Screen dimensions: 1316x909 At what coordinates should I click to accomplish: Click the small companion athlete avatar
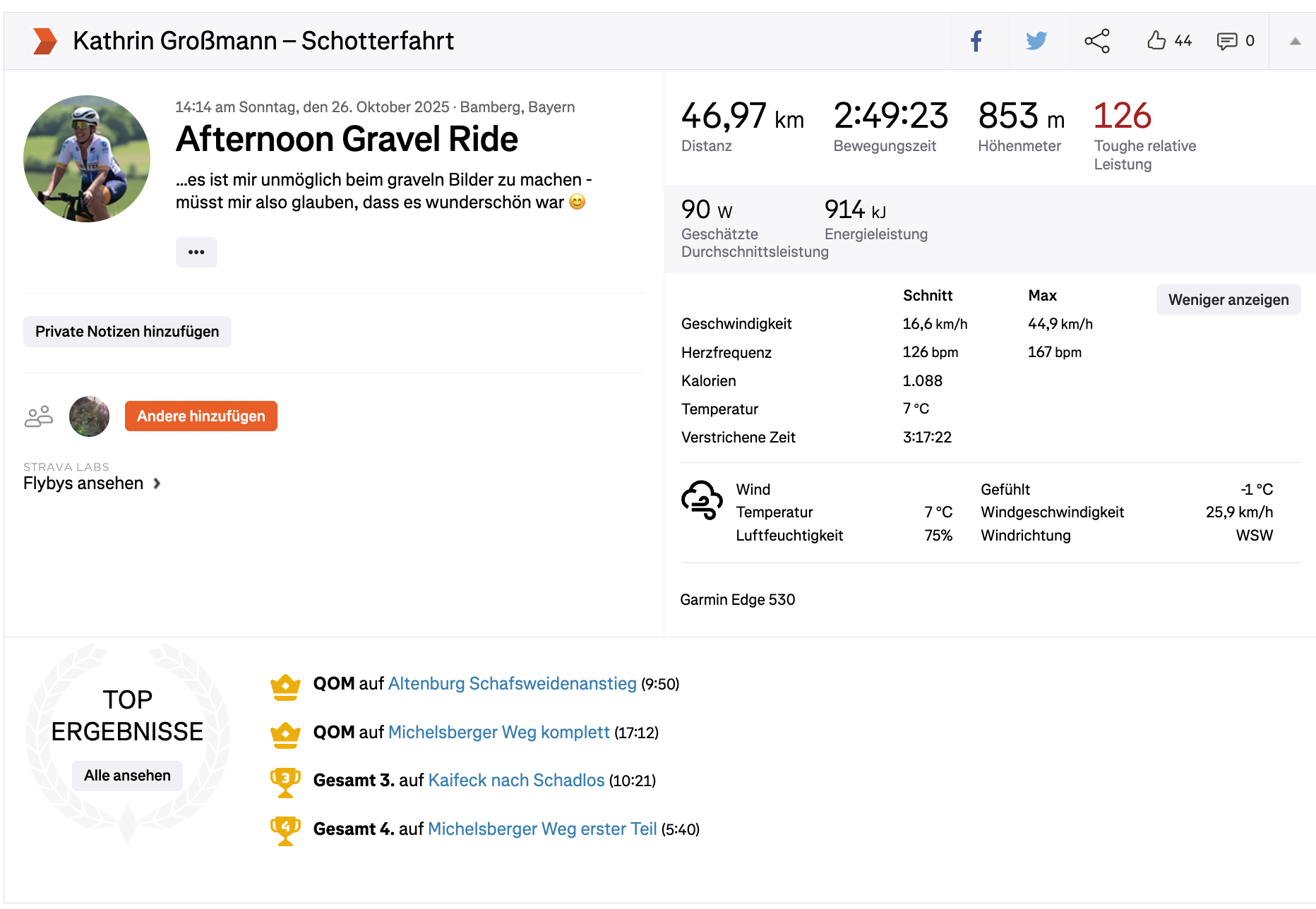point(89,416)
